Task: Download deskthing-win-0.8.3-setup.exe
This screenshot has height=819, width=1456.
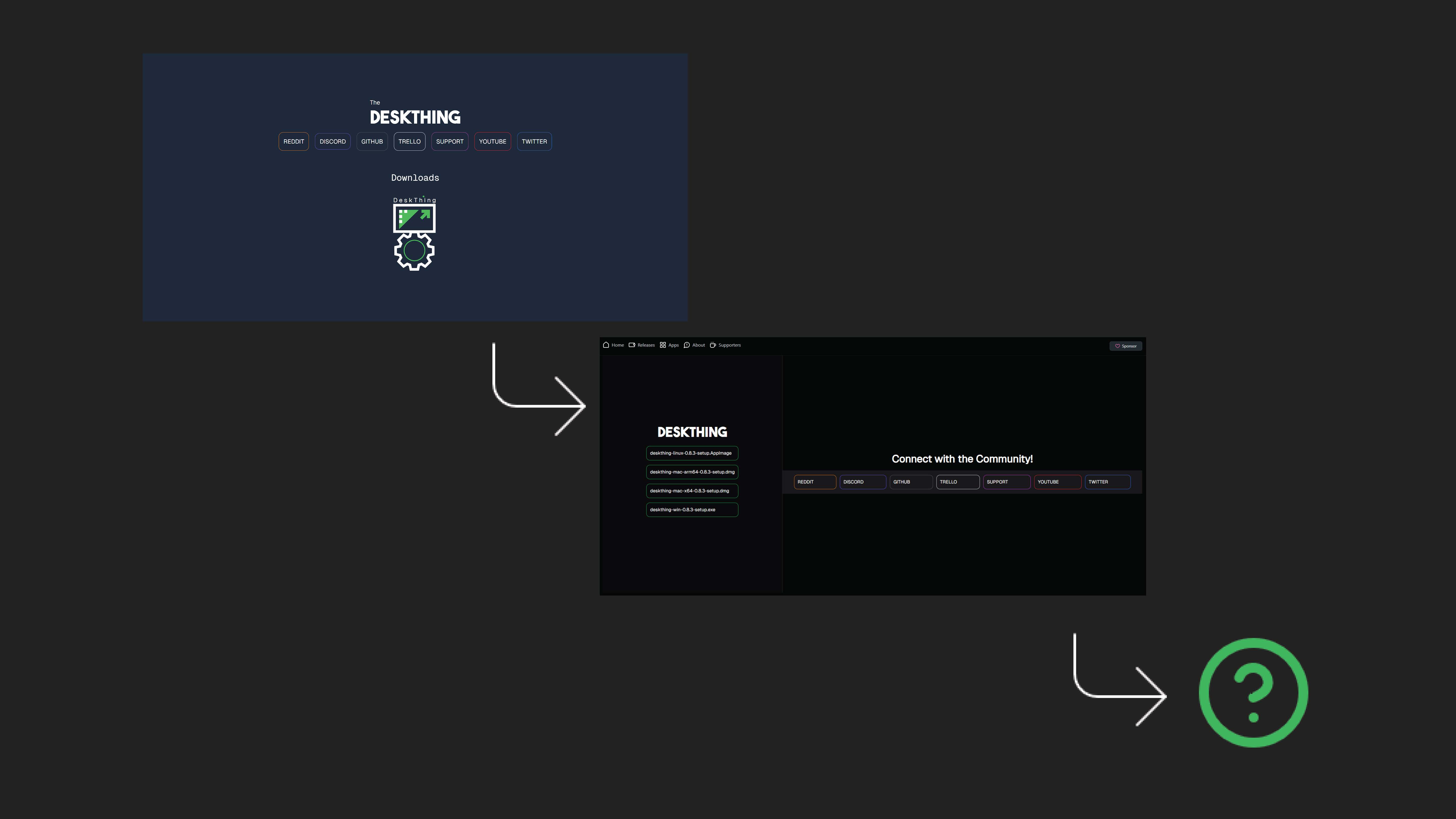Action: coord(692,510)
